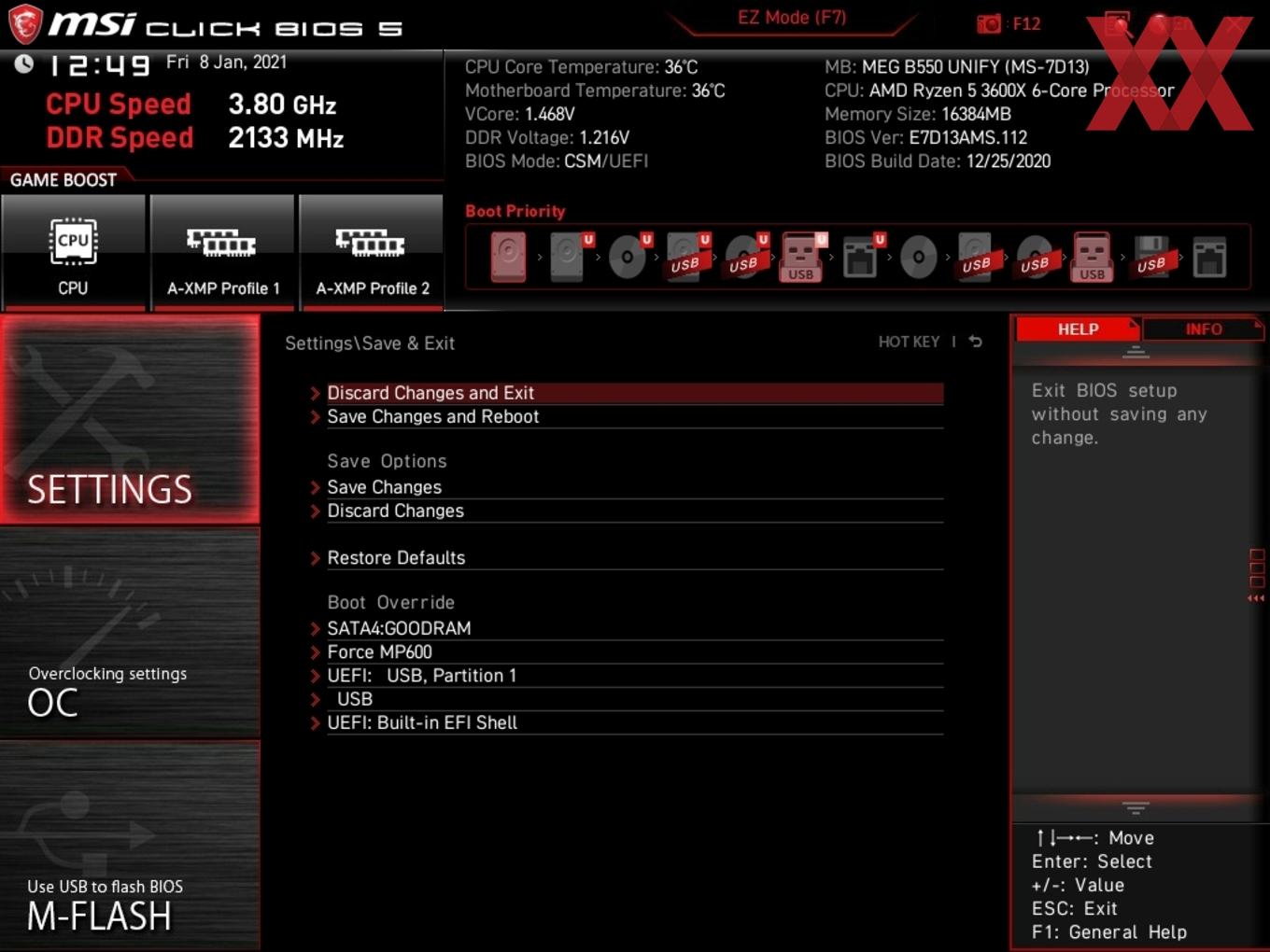Click the date Fri 8 Jan, 2021
1270x952 pixels.
pos(226,62)
